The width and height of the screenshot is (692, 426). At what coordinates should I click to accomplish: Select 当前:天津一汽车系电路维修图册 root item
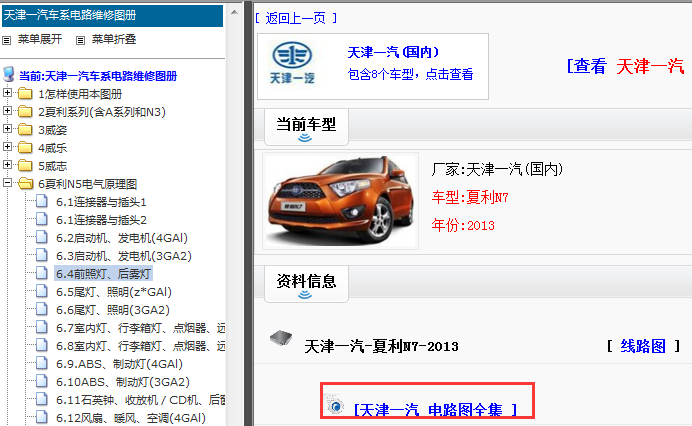tap(98, 76)
